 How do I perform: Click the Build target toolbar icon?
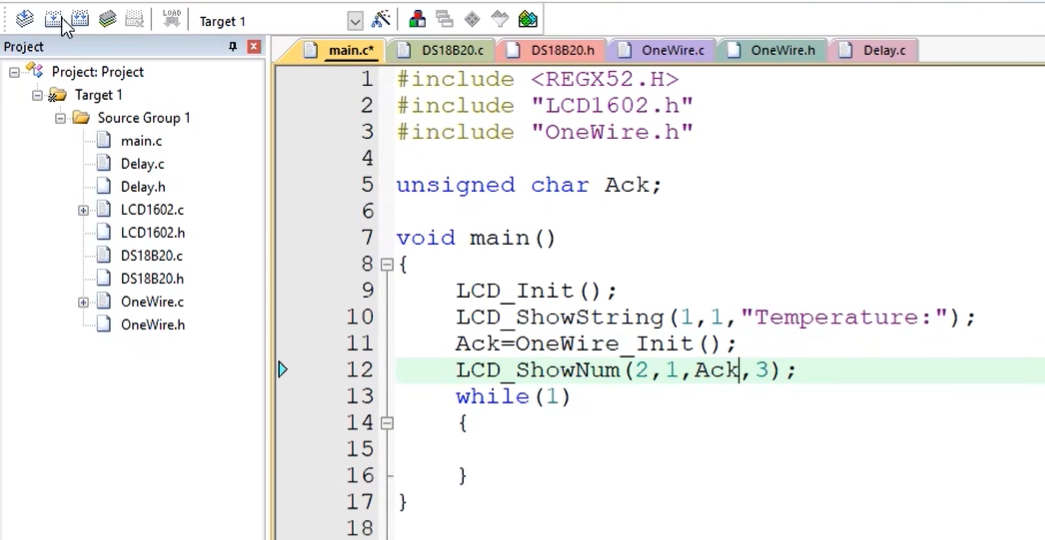(53, 19)
